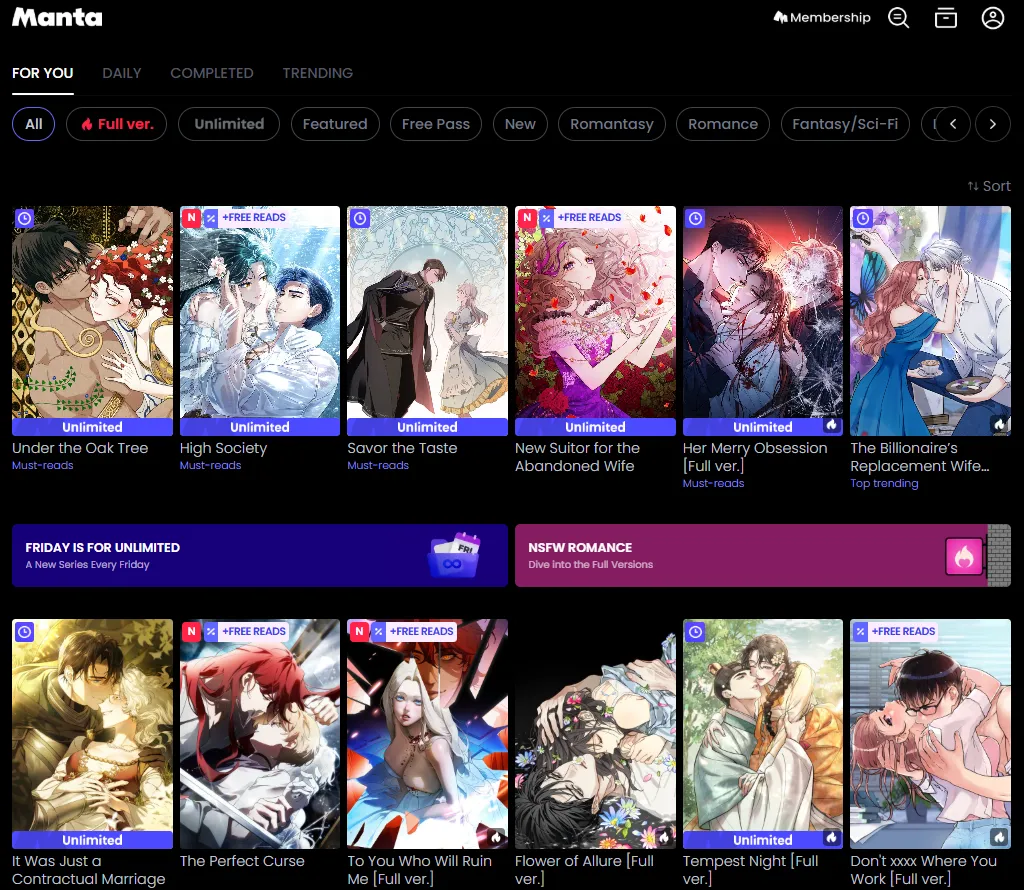
Task: Click red N badge on High Society cover
Action: (x=191, y=218)
